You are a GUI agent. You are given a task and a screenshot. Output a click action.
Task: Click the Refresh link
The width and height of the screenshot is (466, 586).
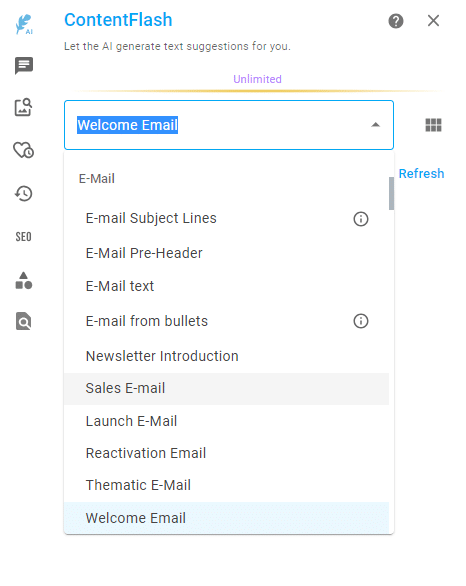pos(421,173)
